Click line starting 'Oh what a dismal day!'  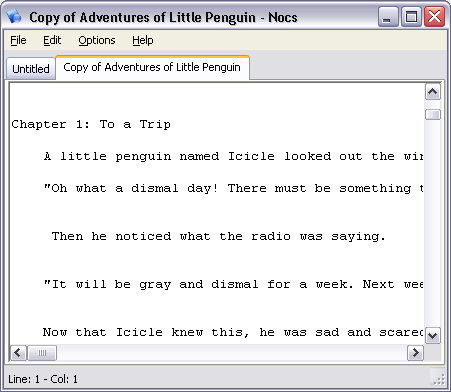coord(233,188)
